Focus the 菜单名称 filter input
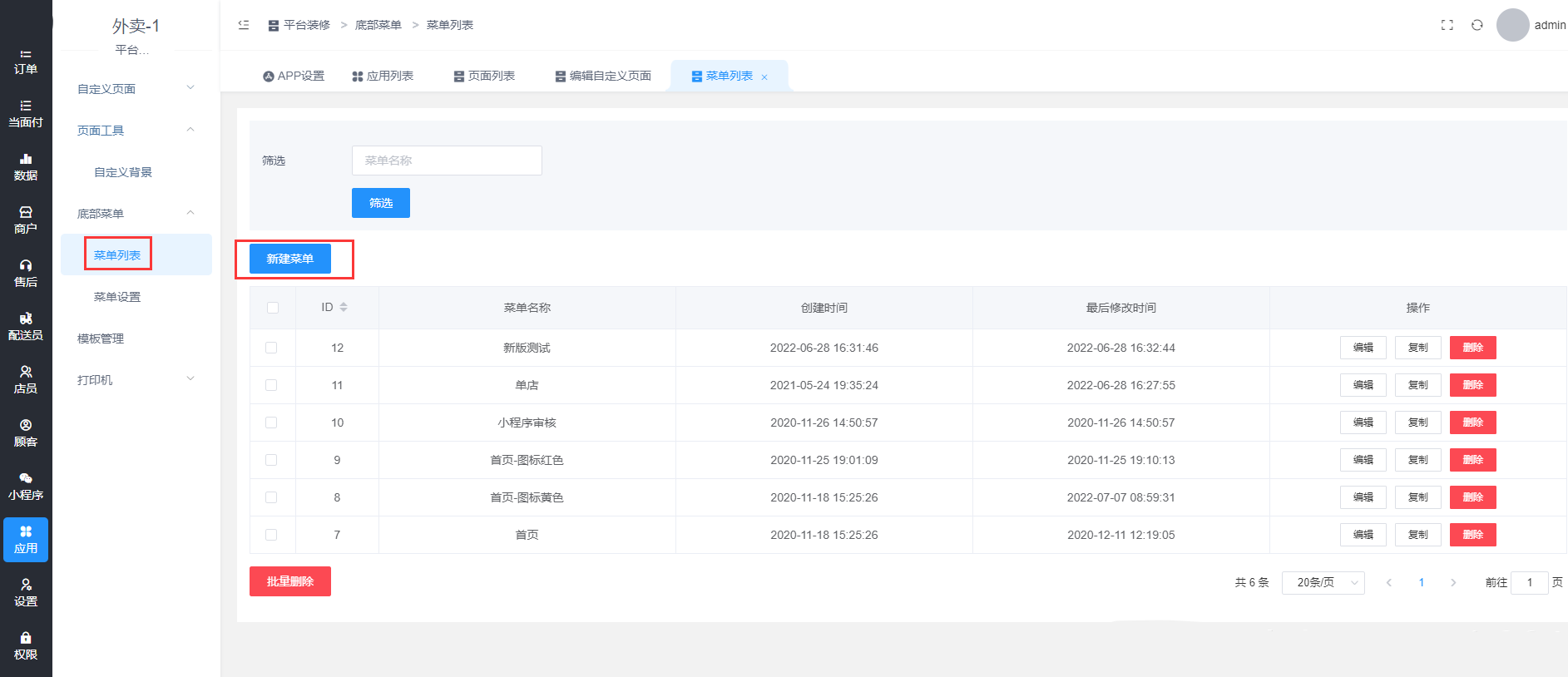Image resolution: width=1568 pixels, height=677 pixels. [447, 161]
